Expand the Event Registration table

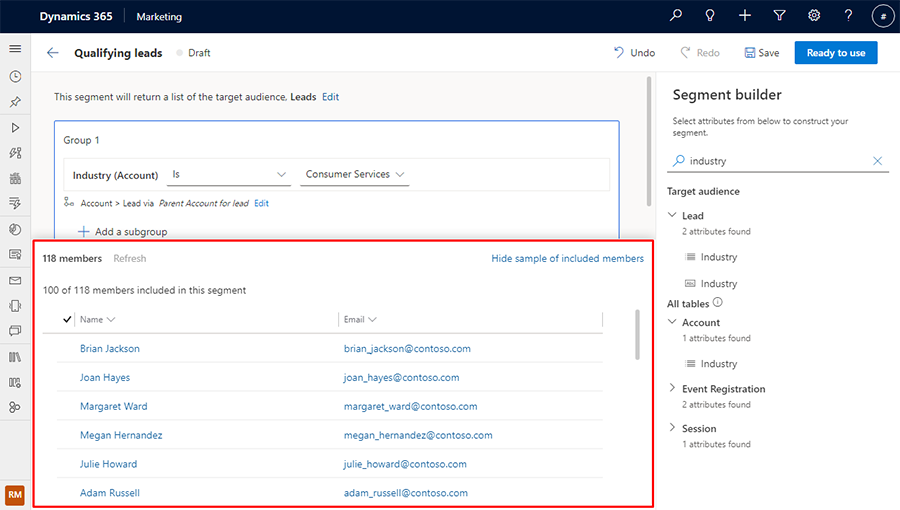click(672, 389)
